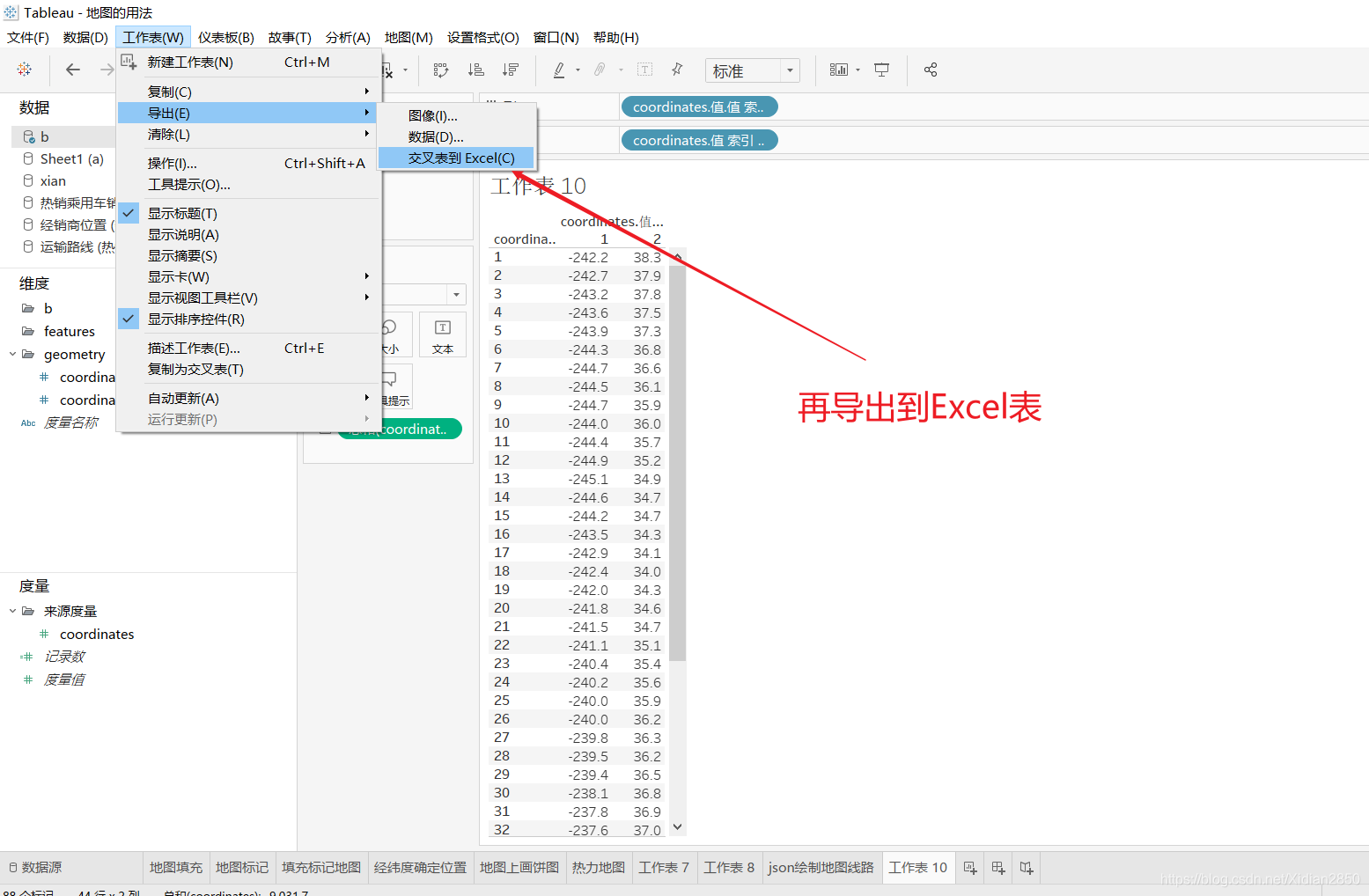Click the new dashboard icon at bottom
Screen dimensions: 1369x896
pos(998,868)
